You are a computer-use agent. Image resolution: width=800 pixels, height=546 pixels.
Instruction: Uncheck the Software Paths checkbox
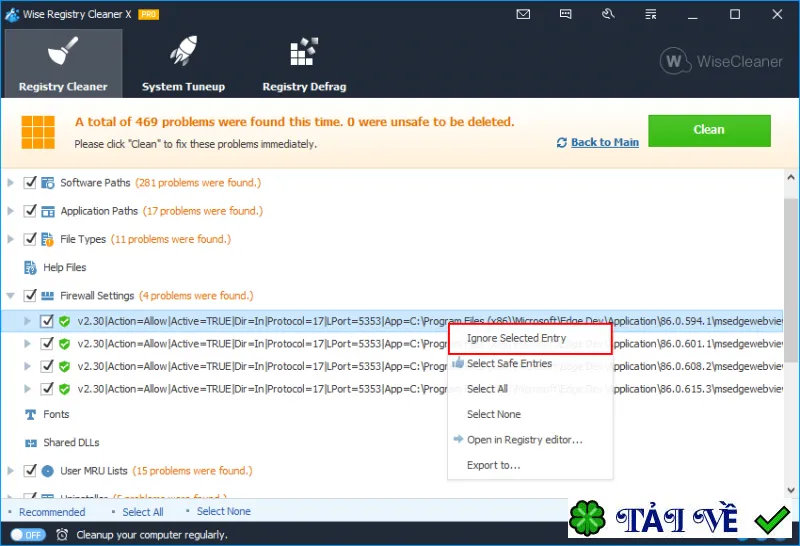[30, 182]
